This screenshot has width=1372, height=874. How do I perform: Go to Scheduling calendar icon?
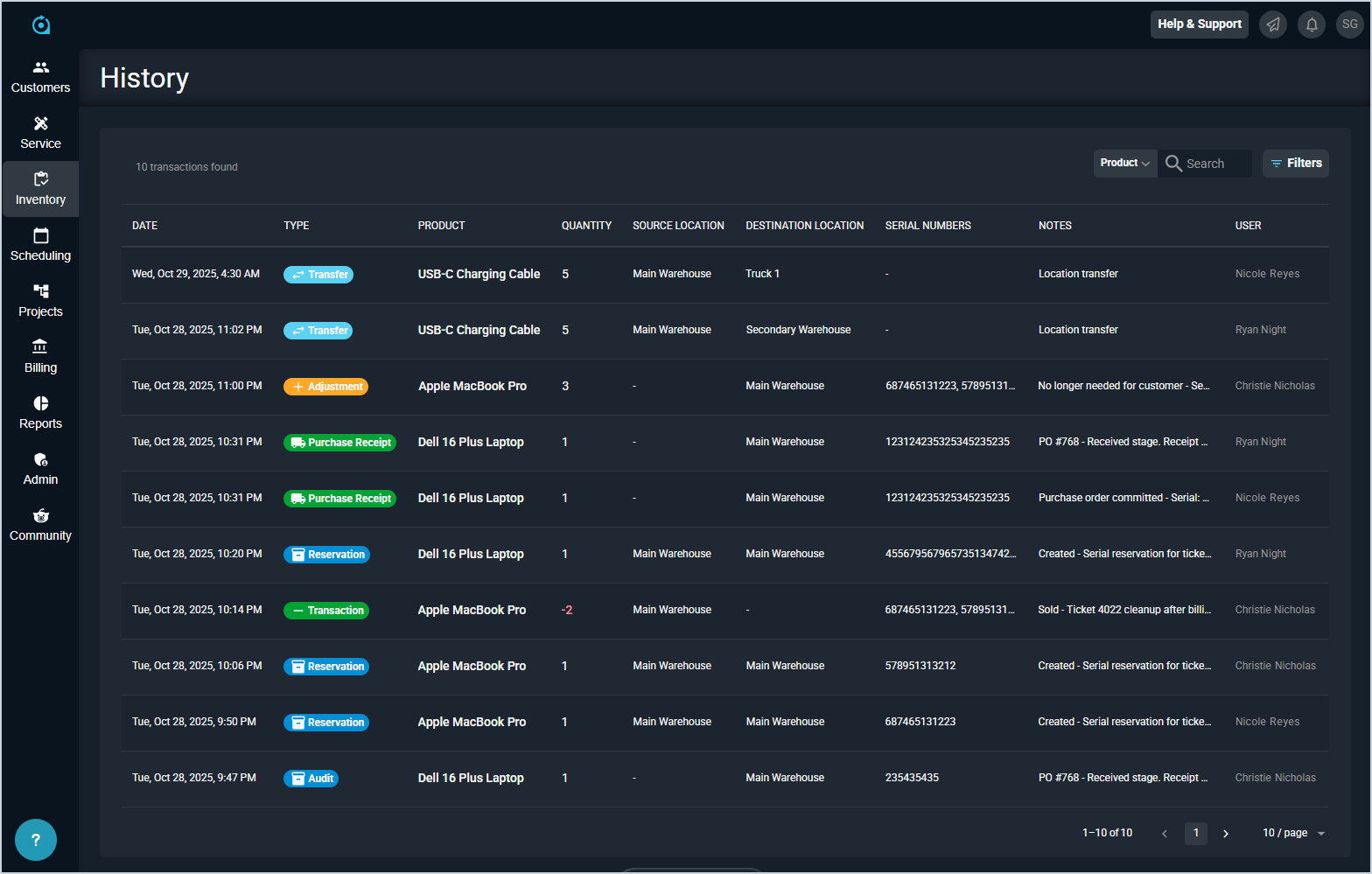click(40, 236)
